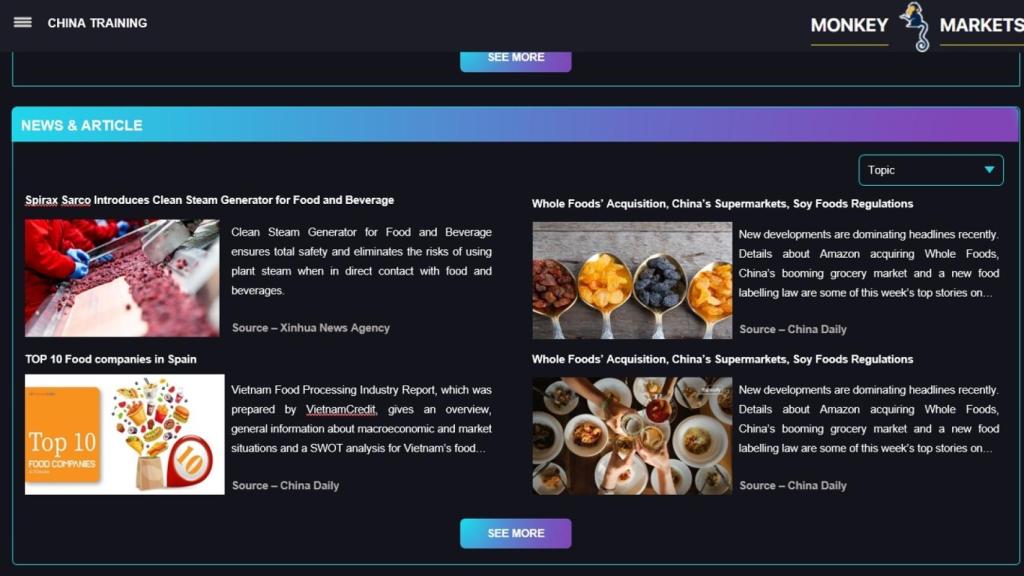Viewport: 1024px width, 576px height.
Task: Click the upper SEE MORE button
Action: click(515, 61)
